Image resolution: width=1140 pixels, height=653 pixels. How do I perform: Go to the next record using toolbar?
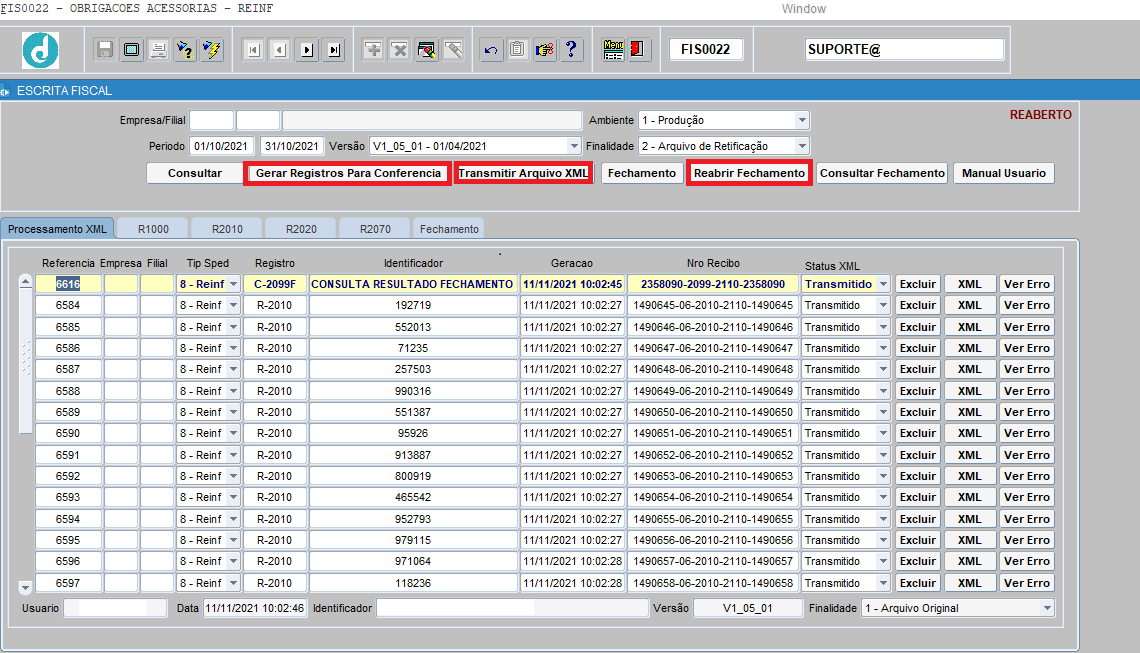pos(307,49)
